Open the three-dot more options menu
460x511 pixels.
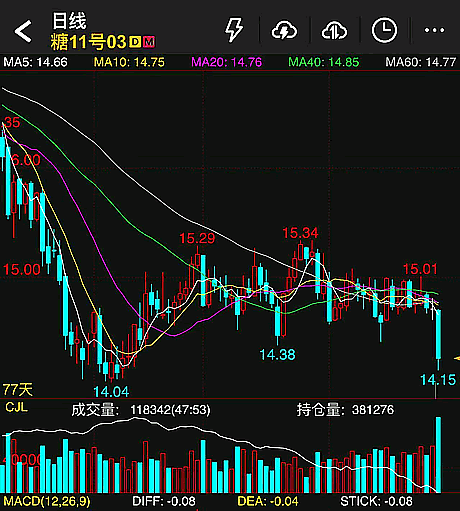point(434,30)
